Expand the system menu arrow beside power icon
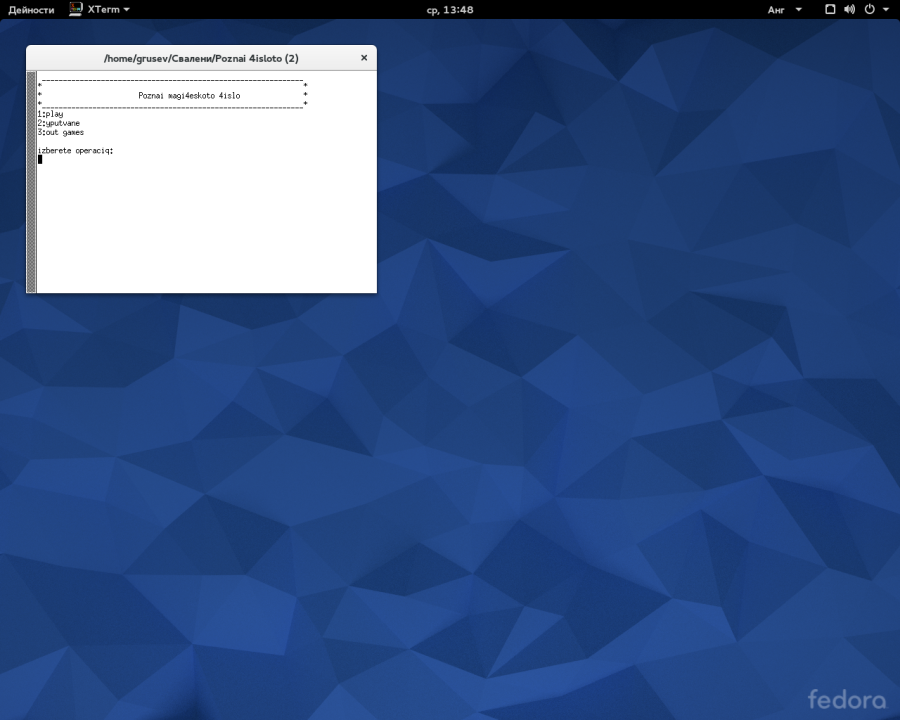This screenshot has height=720, width=900. 886,10
